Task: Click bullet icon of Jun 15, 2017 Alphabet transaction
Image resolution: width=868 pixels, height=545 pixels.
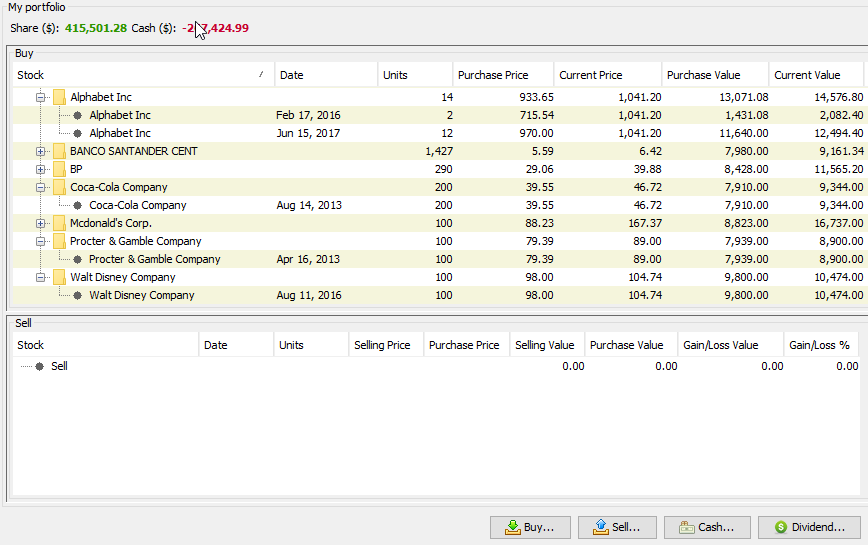Action: click(x=78, y=133)
